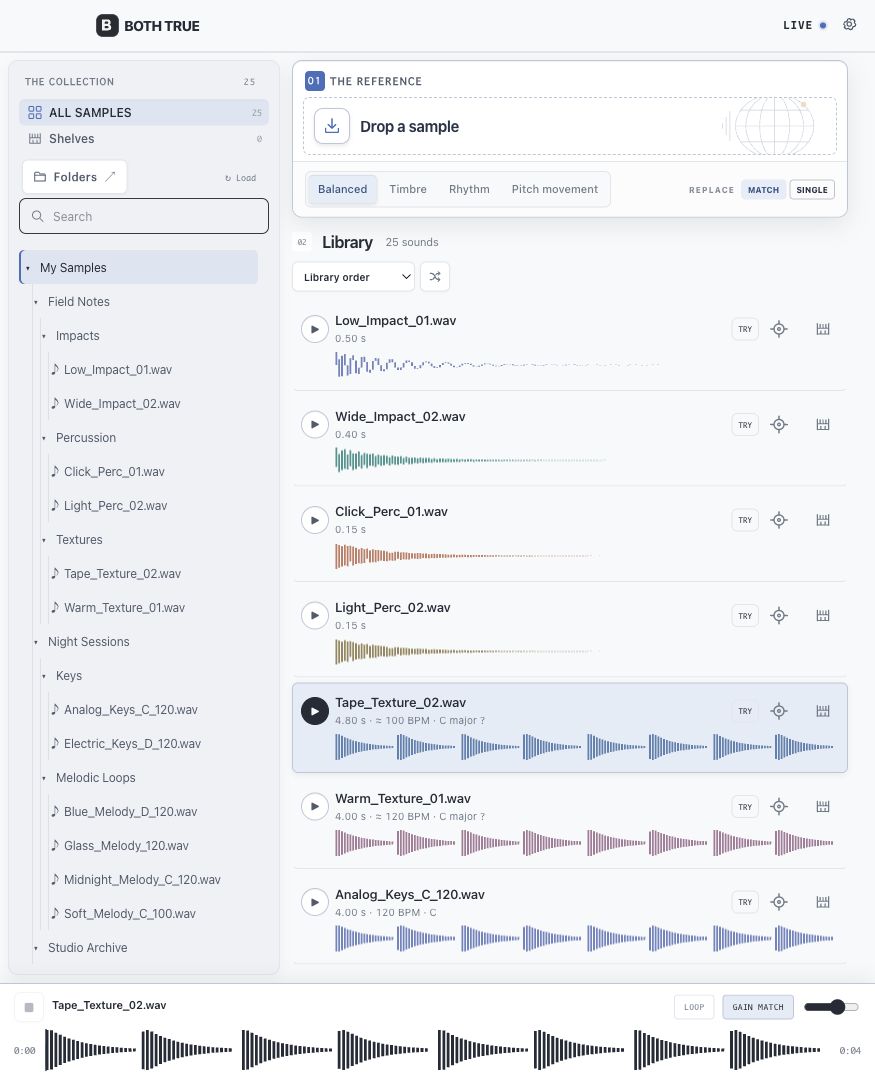Select Blue_Melody_D_120.wav in the tree
This screenshot has width=875, height=1080.
point(130,812)
